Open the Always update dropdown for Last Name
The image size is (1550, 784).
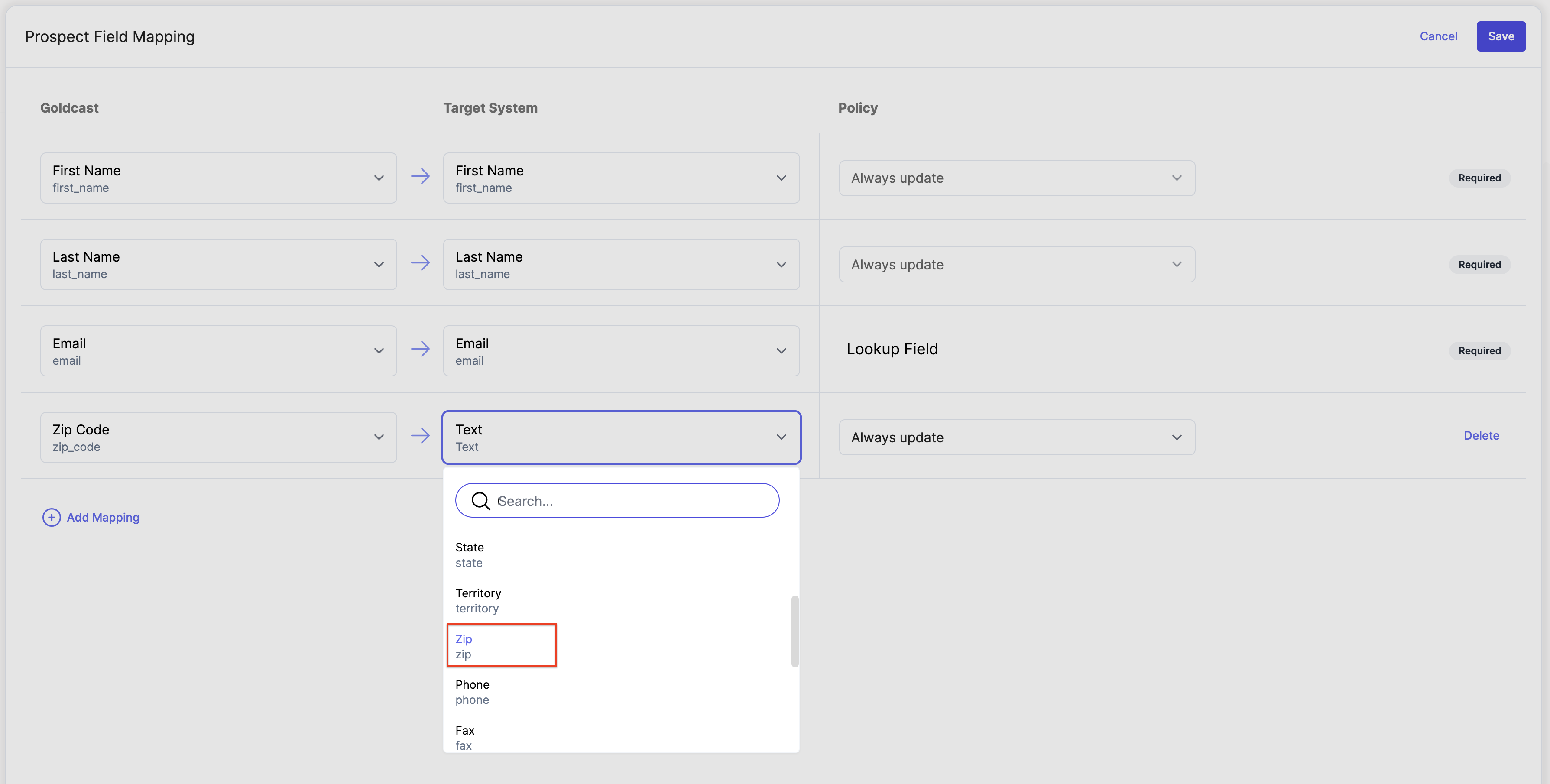click(x=1177, y=265)
